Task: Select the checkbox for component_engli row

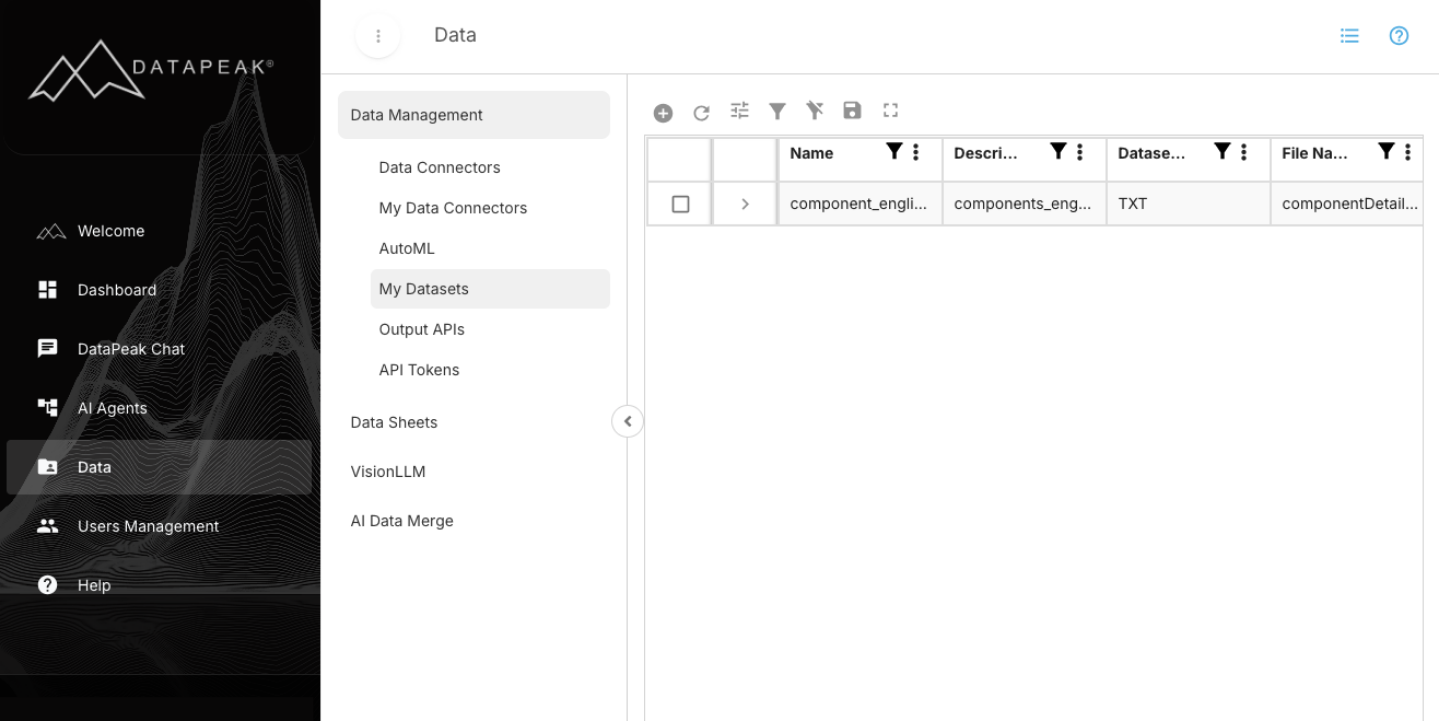Action: click(679, 203)
